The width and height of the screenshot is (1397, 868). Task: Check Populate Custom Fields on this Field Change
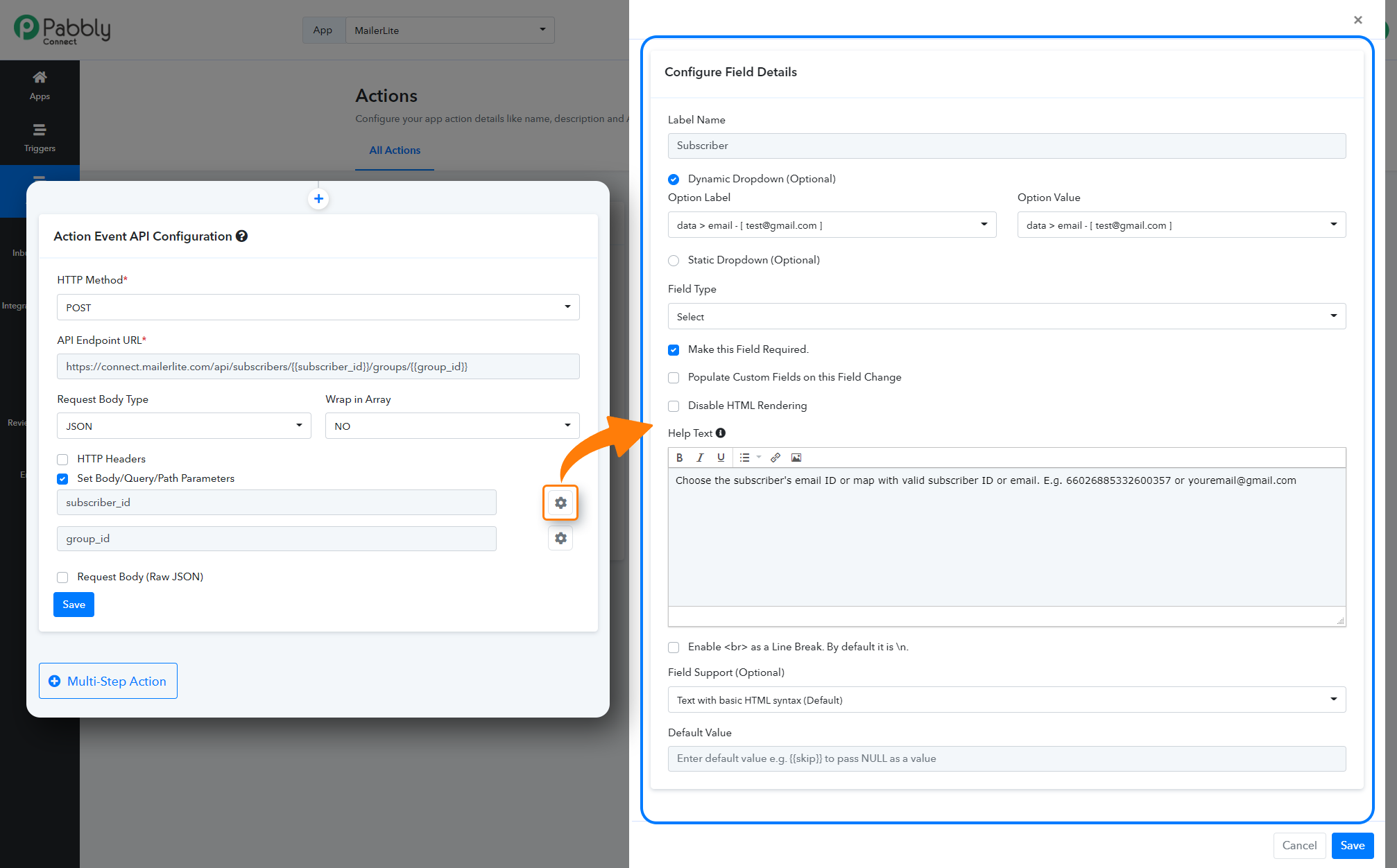(x=674, y=378)
